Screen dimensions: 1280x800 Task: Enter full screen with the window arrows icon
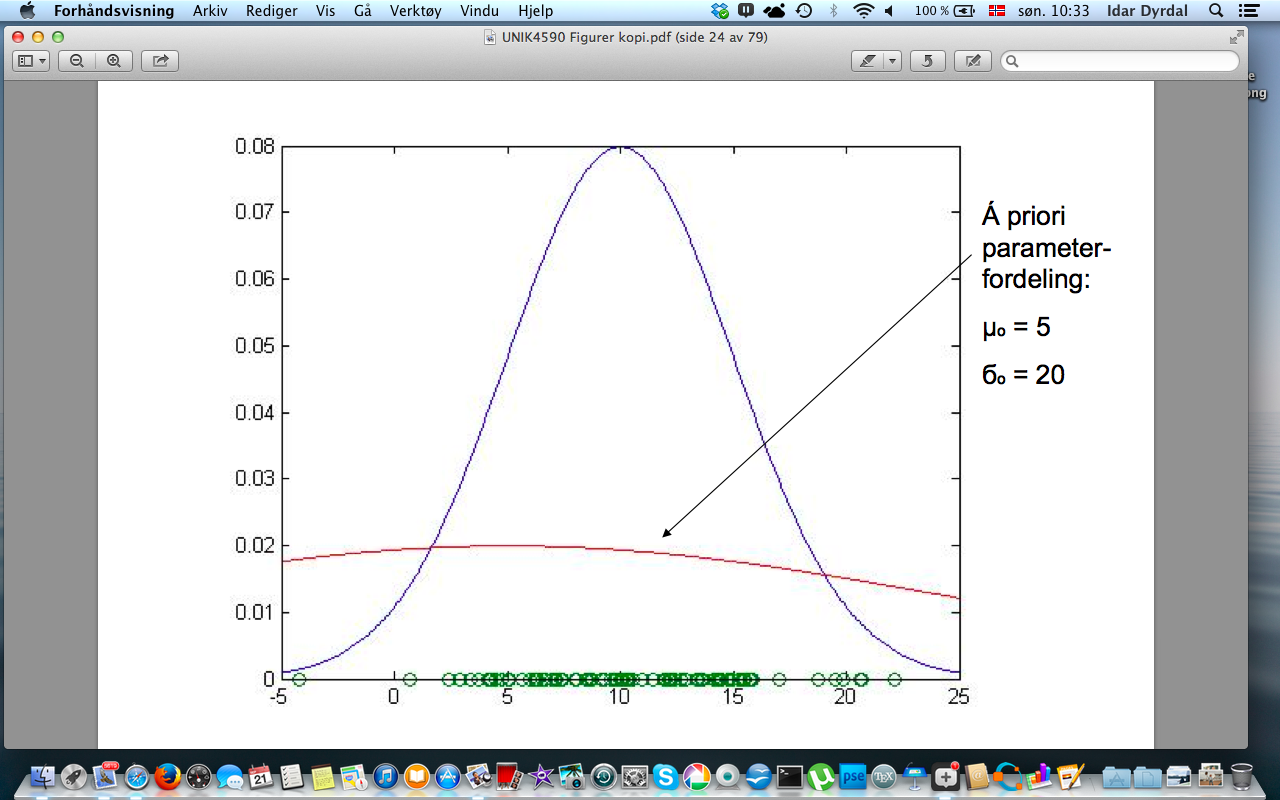pos(1236,37)
